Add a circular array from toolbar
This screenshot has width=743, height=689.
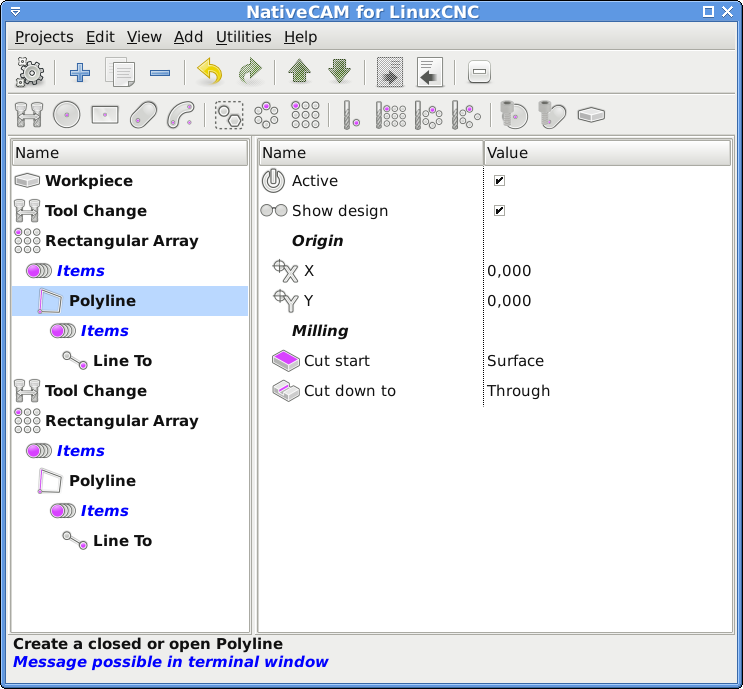tap(267, 115)
